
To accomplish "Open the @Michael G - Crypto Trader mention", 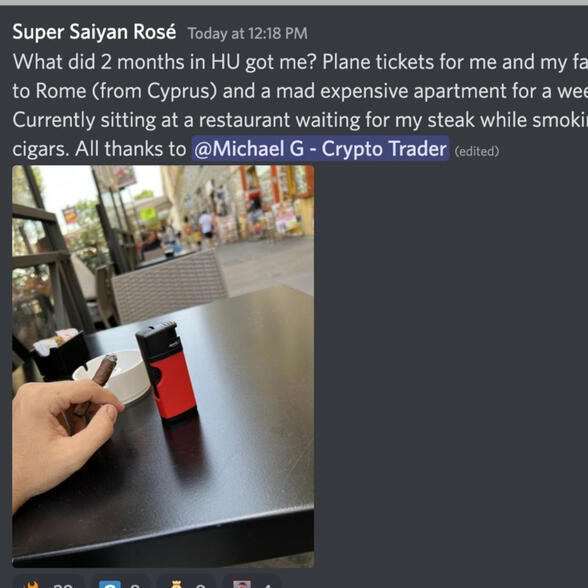I will pos(321,148).
